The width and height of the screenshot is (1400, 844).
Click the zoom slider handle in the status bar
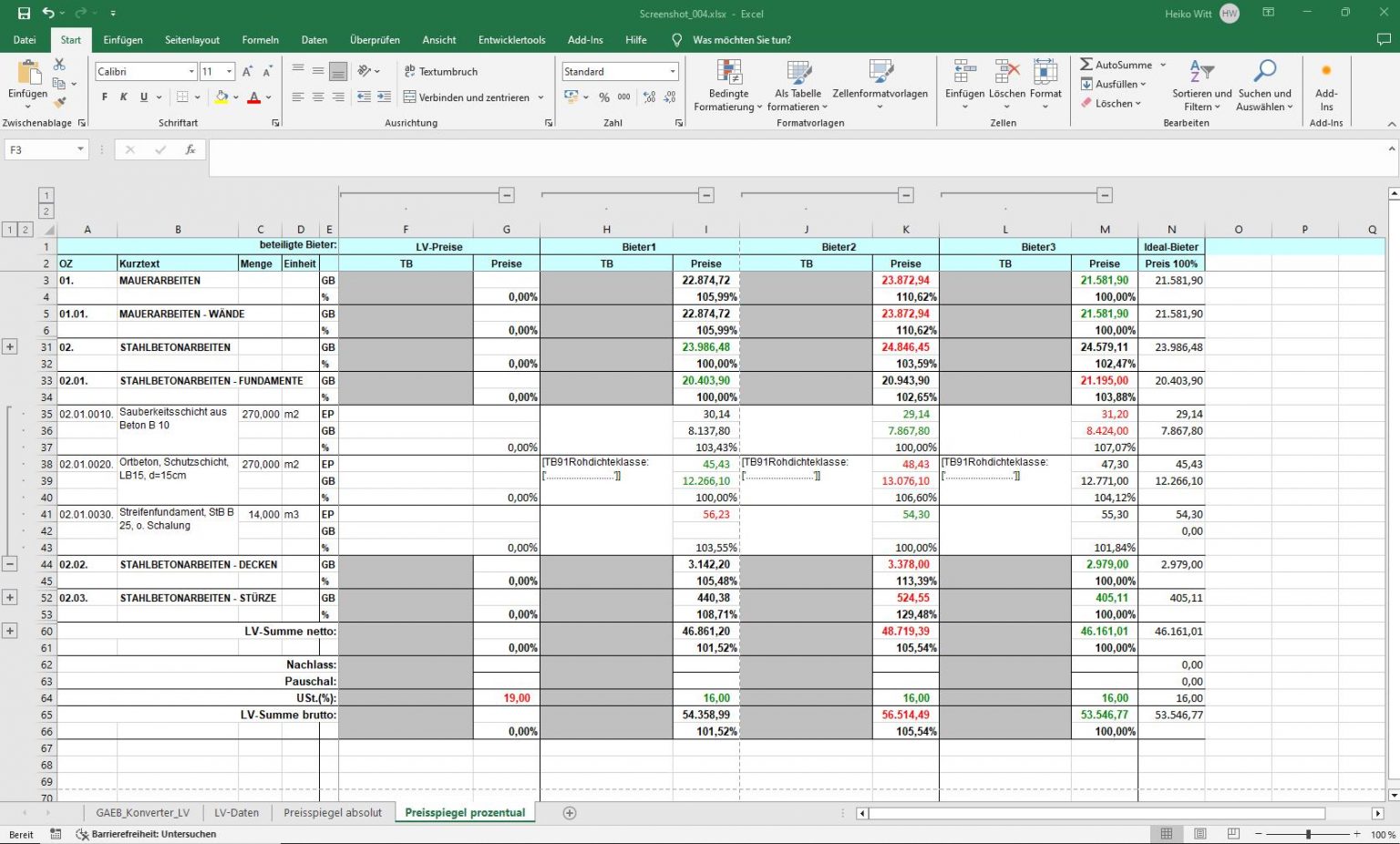coord(1308,834)
